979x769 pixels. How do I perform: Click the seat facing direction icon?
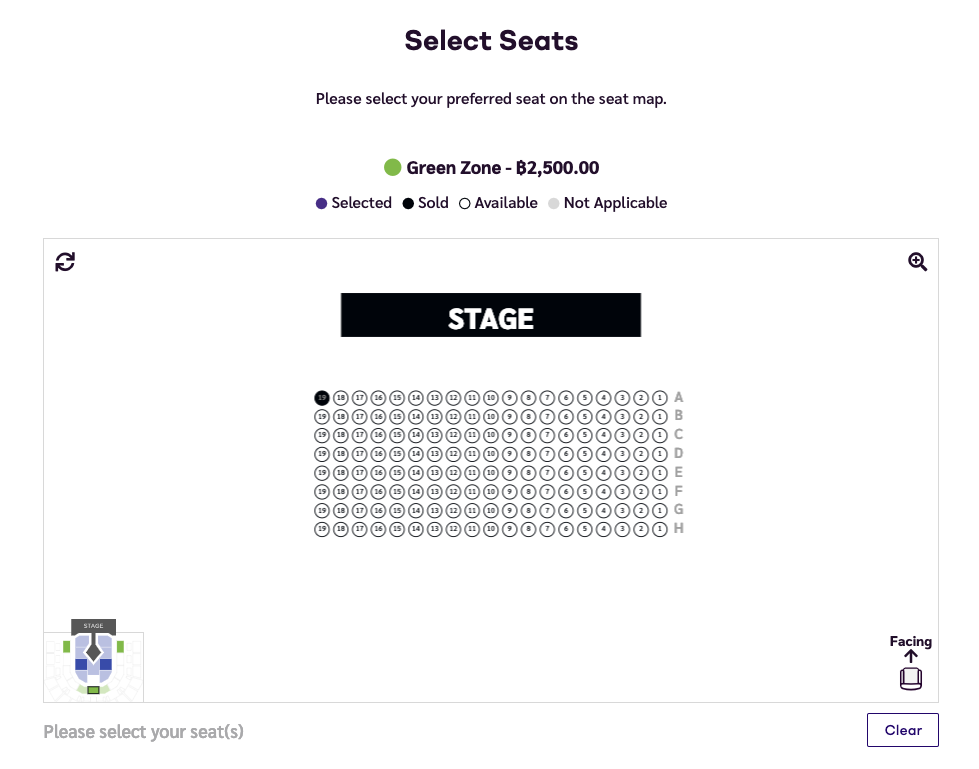click(x=910, y=678)
